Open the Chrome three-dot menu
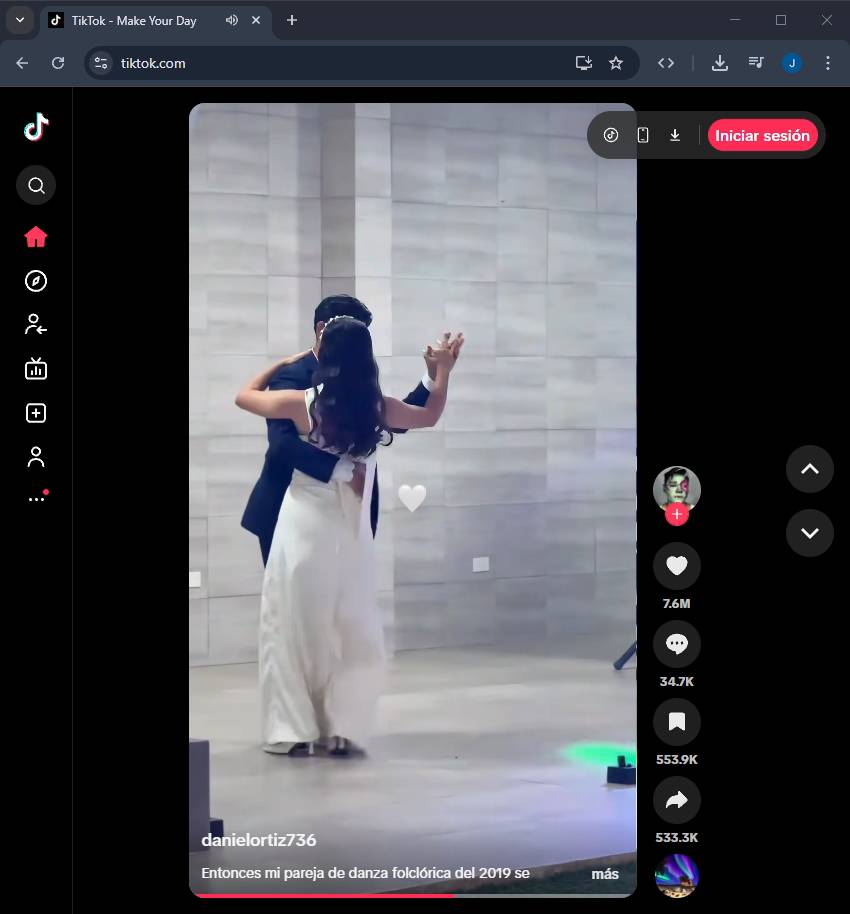The width and height of the screenshot is (850, 914). (x=827, y=63)
